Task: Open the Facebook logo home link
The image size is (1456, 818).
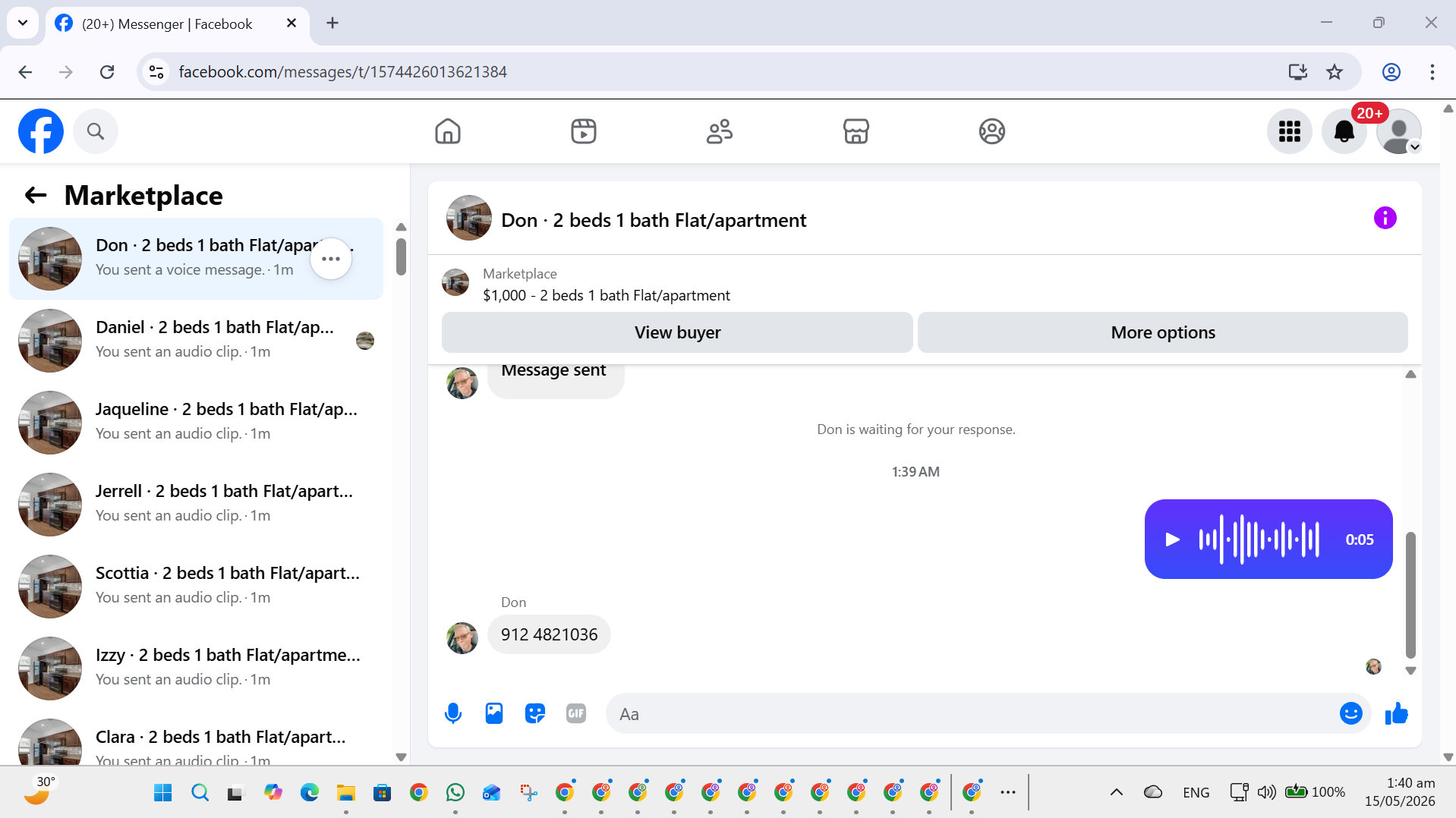Action: click(x=41, y=131)
